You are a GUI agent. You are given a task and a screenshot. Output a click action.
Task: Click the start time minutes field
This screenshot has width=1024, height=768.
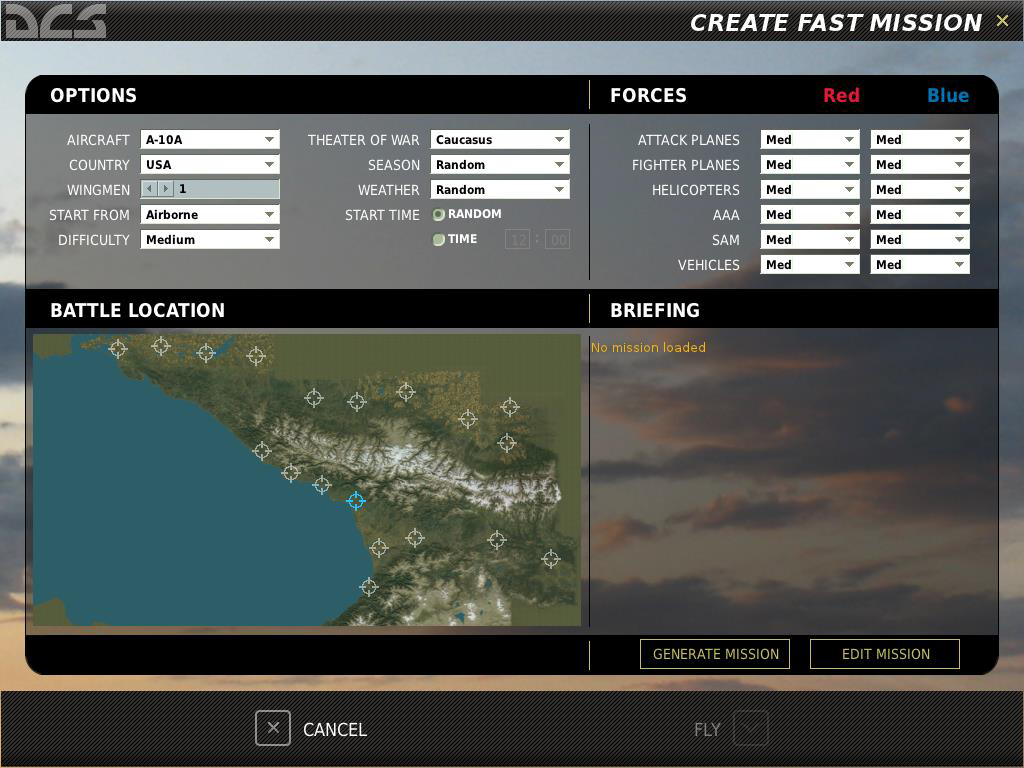[x=557, y=239]
